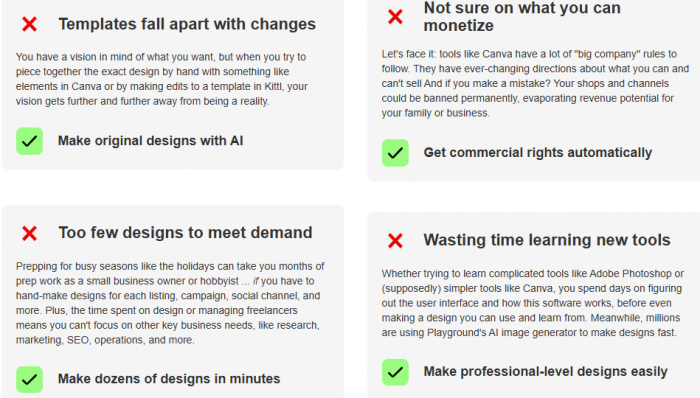The height and width of the screenshot is (398, 700).
Task: Click 'Make dozens of designs in minutes' text
Action: coord(169,379)
